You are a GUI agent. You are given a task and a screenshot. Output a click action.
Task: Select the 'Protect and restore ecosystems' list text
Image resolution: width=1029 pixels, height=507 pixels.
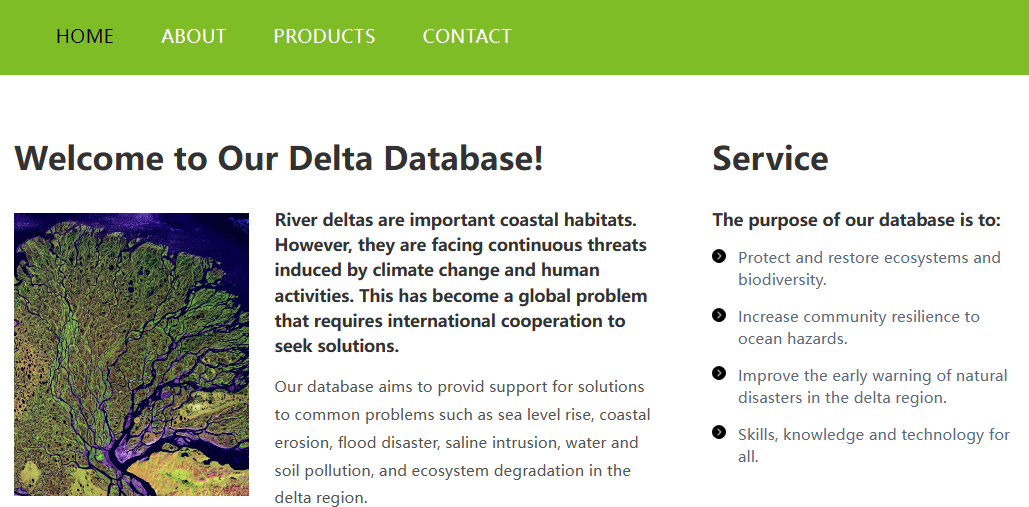[x=868, y=268]
